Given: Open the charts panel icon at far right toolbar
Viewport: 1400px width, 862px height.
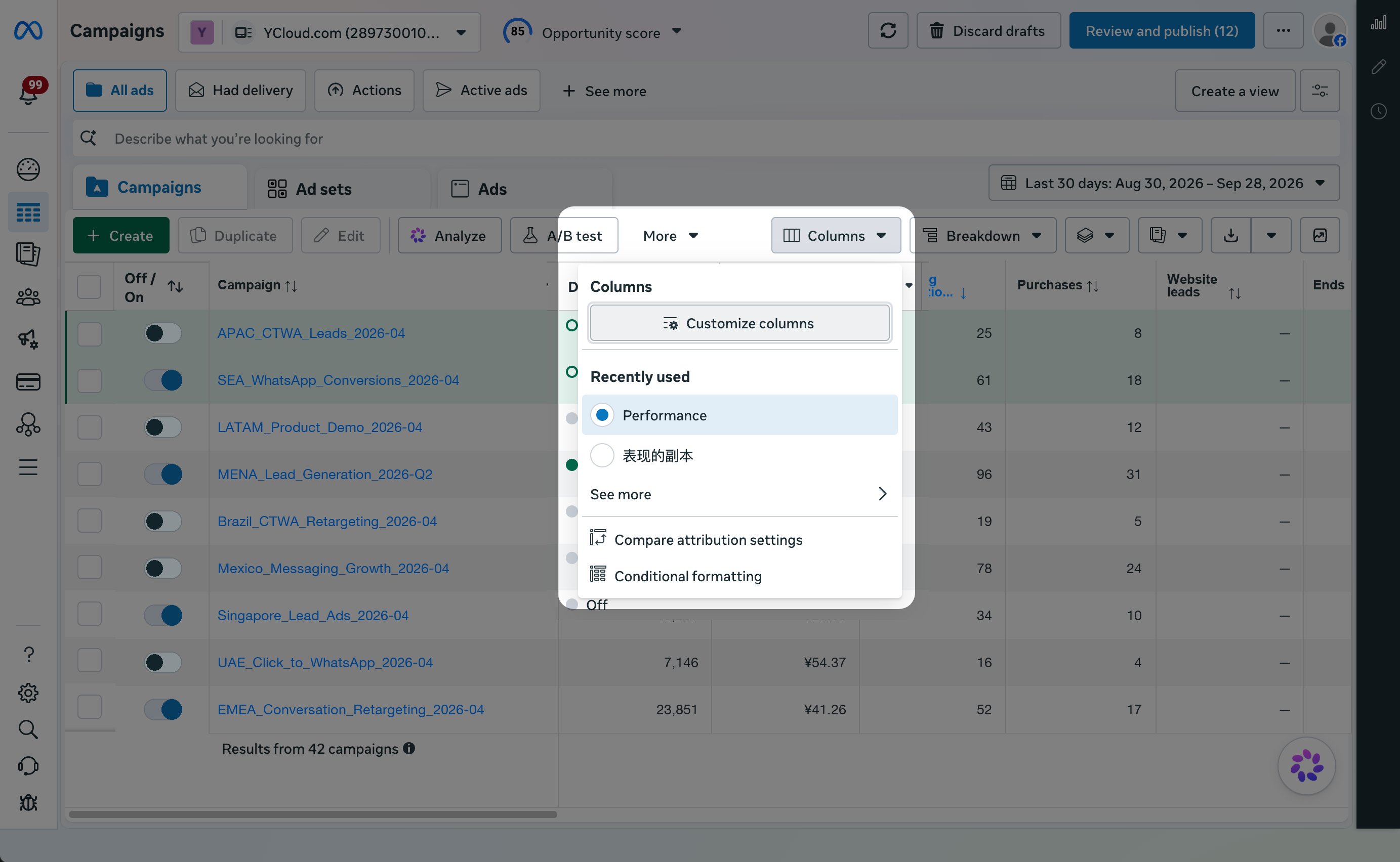Looking at the screenshot, I should click(x=1320, y=235).
